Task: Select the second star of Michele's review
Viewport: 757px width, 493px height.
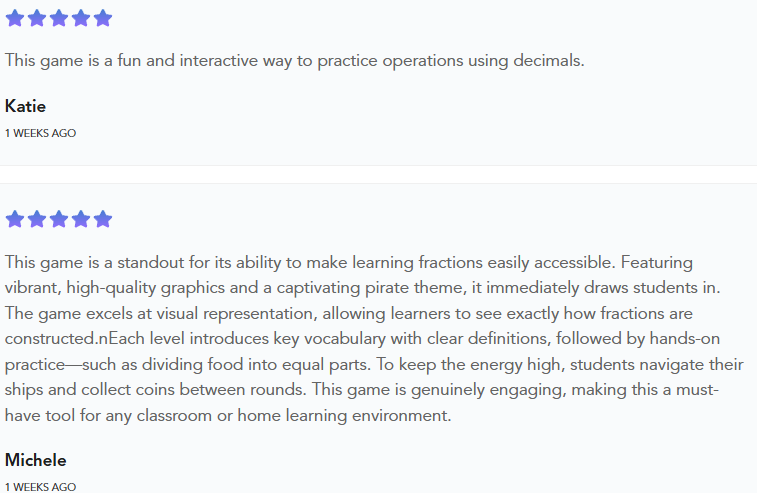Action: 37,219
